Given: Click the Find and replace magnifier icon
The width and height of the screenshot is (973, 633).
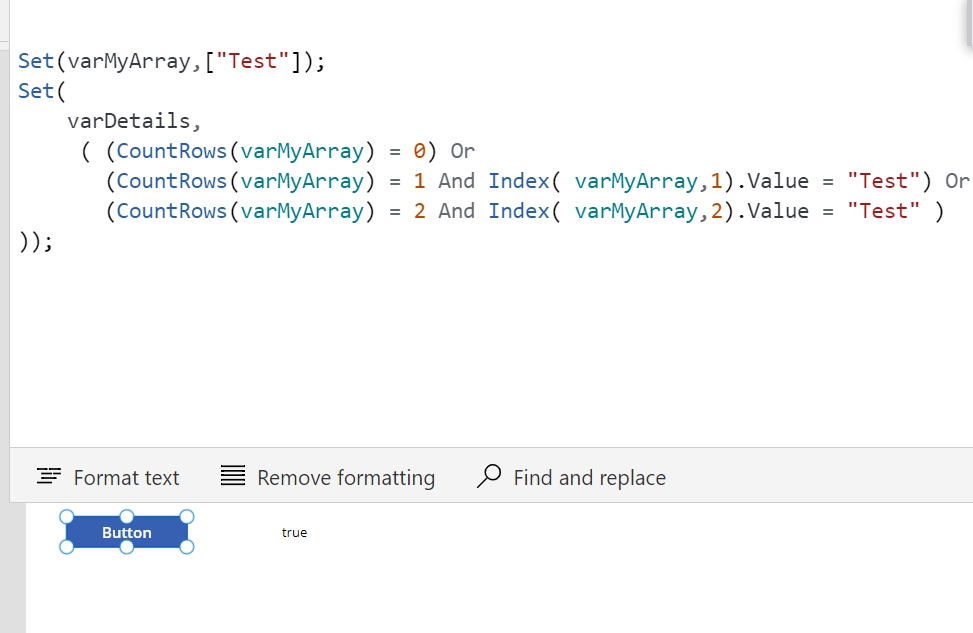Looking at the screenshot, I should click(489, 476).
